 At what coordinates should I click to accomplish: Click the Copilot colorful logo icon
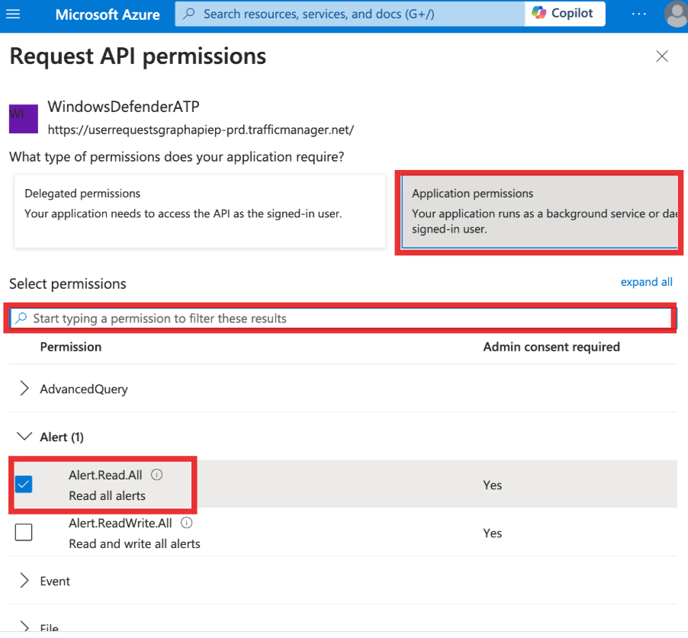coord(539,13)
